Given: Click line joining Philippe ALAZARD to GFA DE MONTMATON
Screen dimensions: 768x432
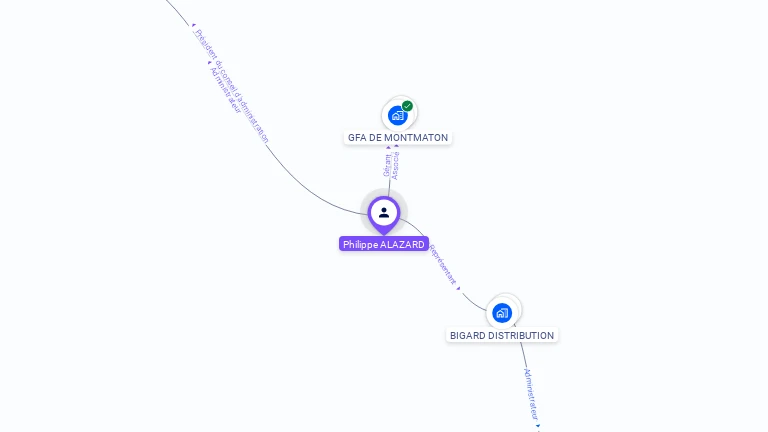Looking at the screenshot, I should [389, 188].
